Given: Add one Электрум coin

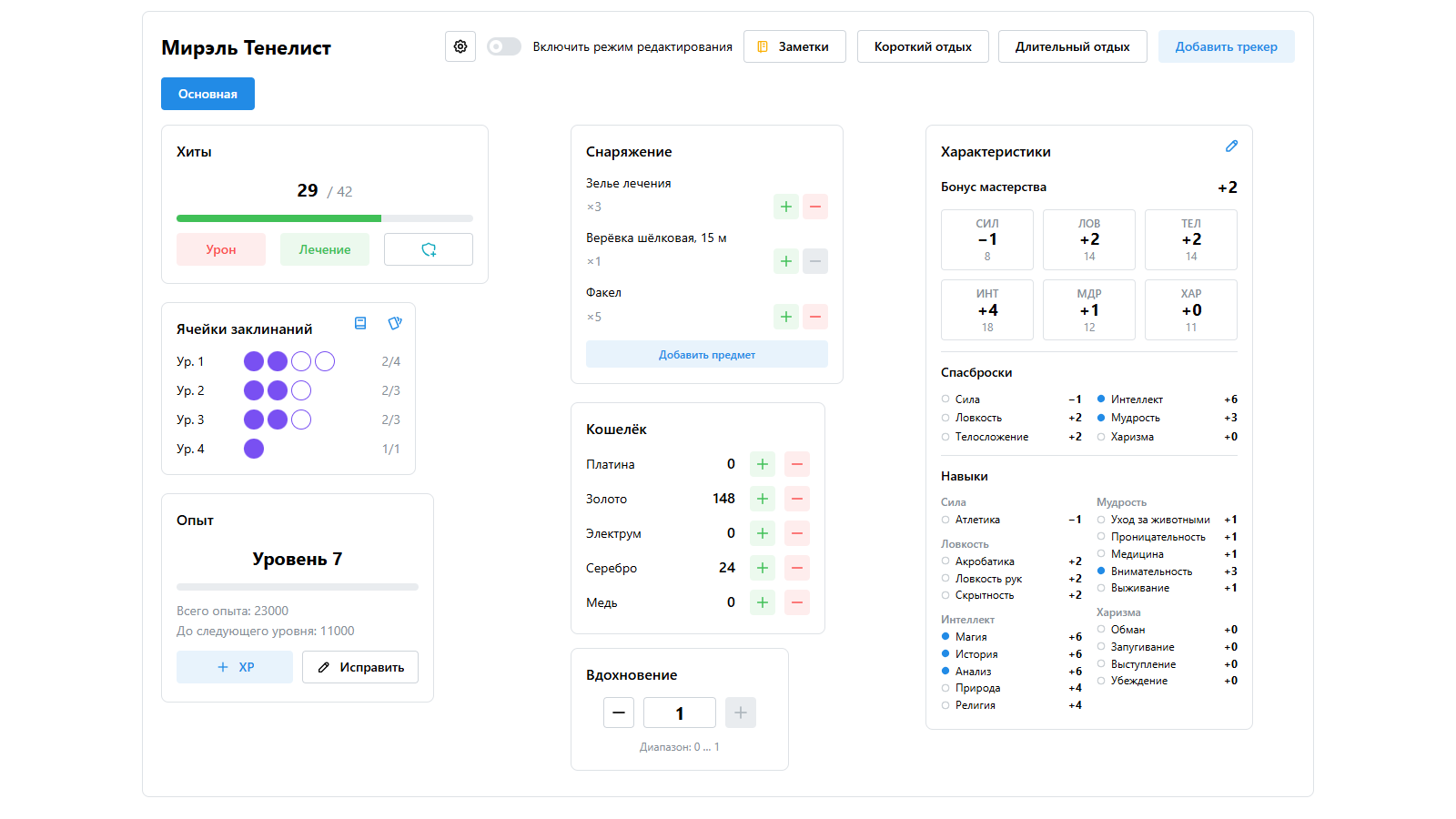Looking at the screenshot, I should tap(763, 533).
